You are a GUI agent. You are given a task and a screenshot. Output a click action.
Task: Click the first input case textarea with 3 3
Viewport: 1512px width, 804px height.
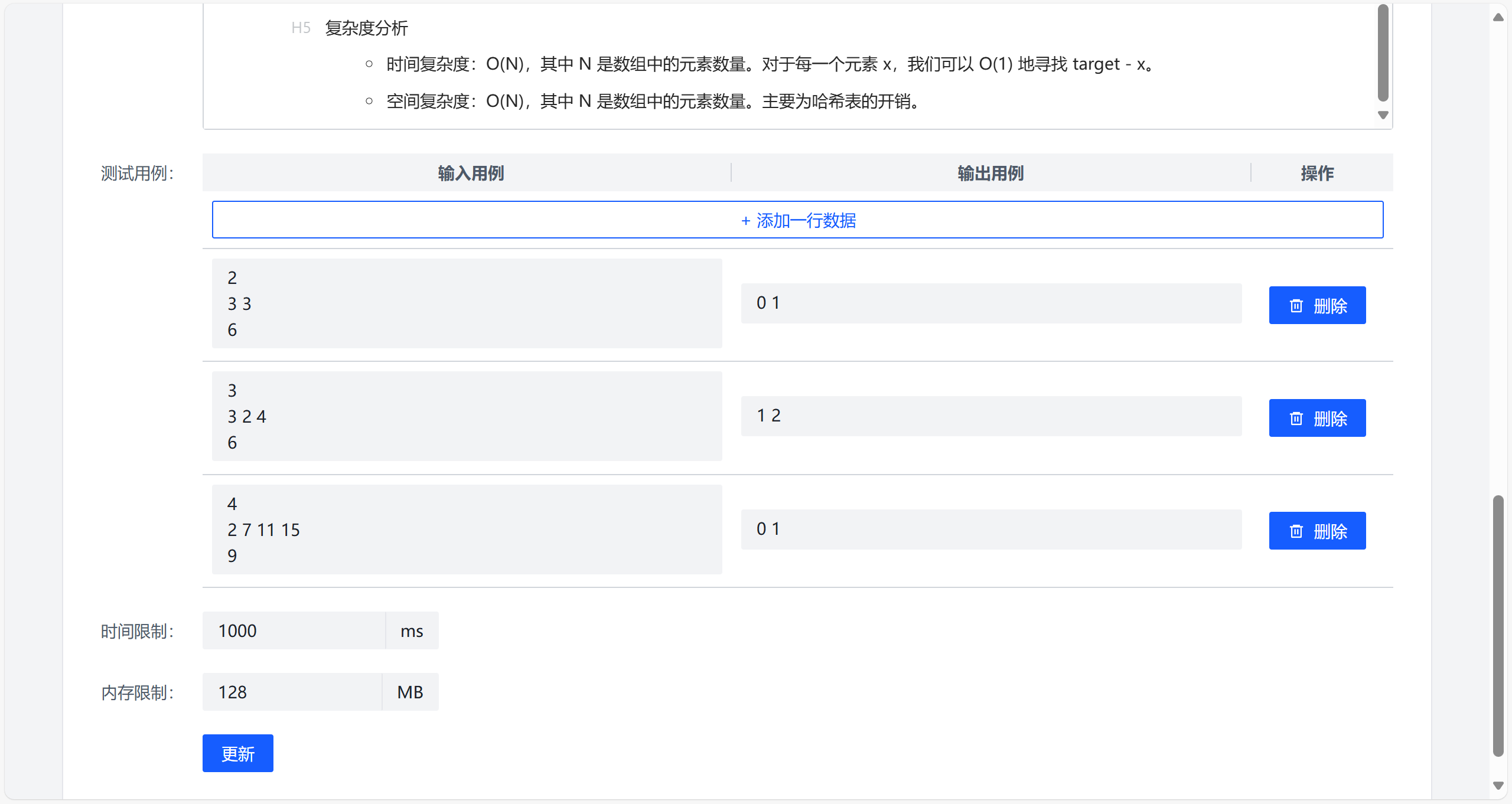pyautogui.click(x=467, y=303)
